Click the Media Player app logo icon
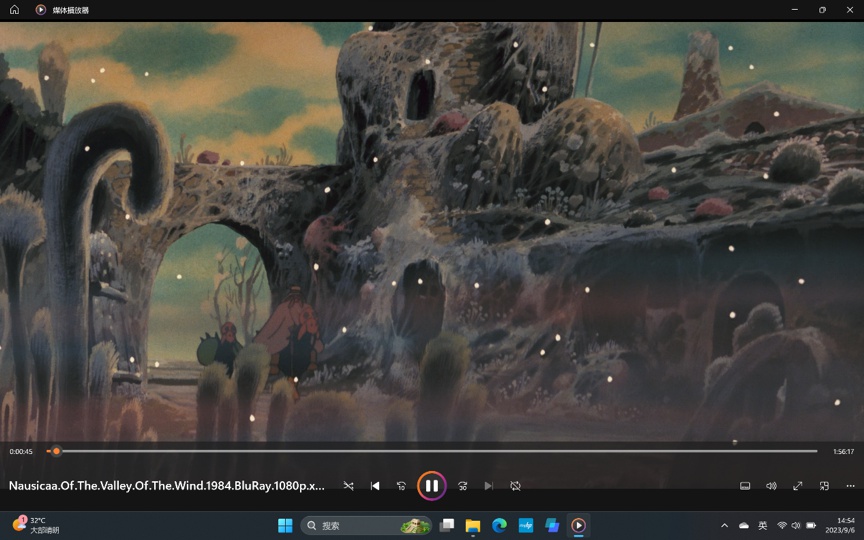864x540 pixels. 41,9
